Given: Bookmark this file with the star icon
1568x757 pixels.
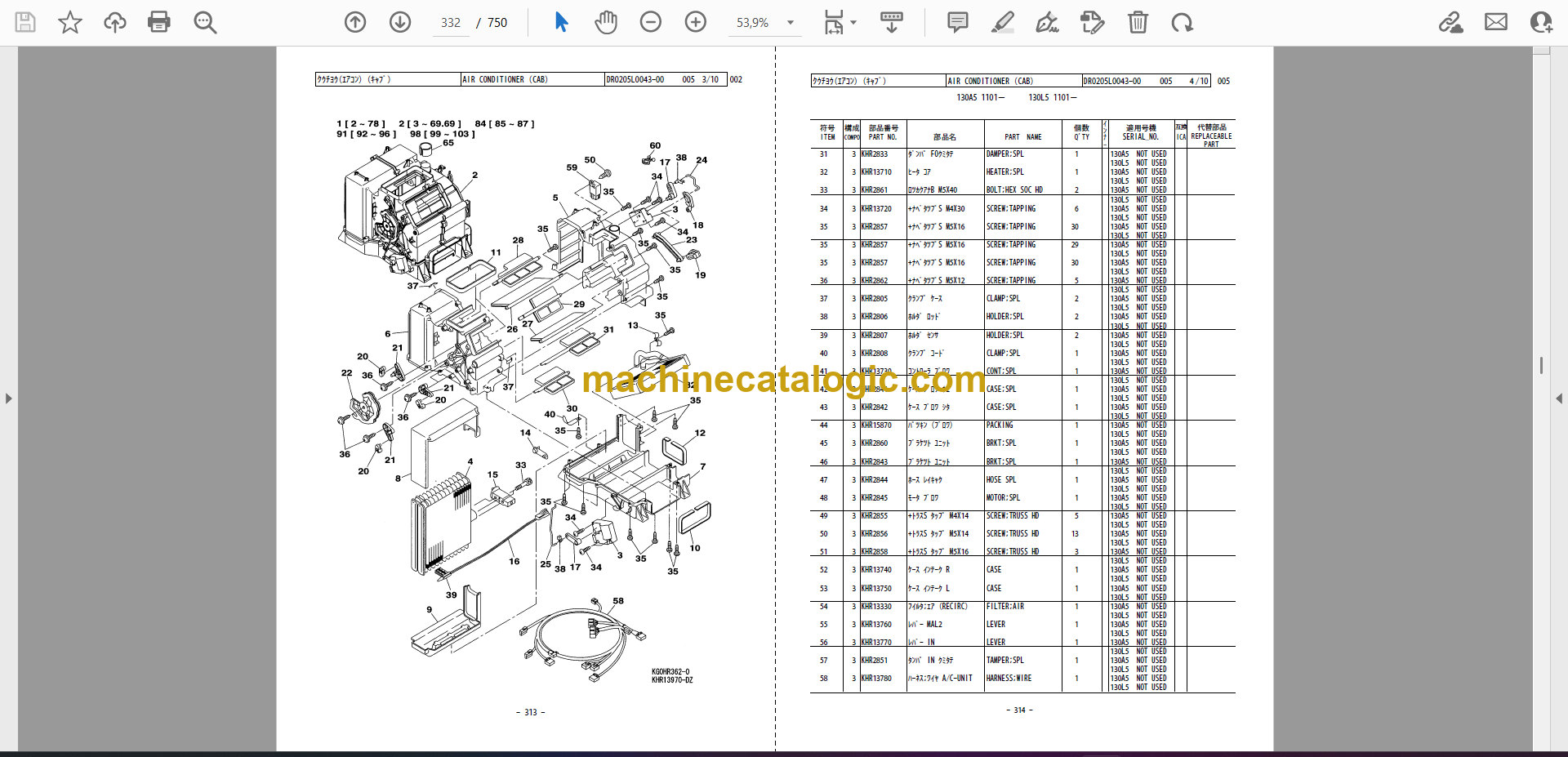Looking at the screenshot, I should (x=70, y=22).
